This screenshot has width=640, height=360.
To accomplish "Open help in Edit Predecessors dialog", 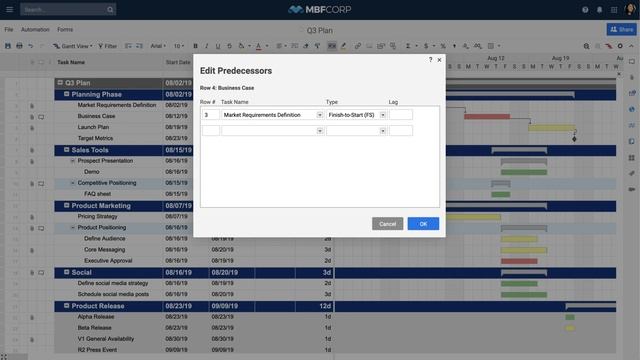I will [430, 60].
